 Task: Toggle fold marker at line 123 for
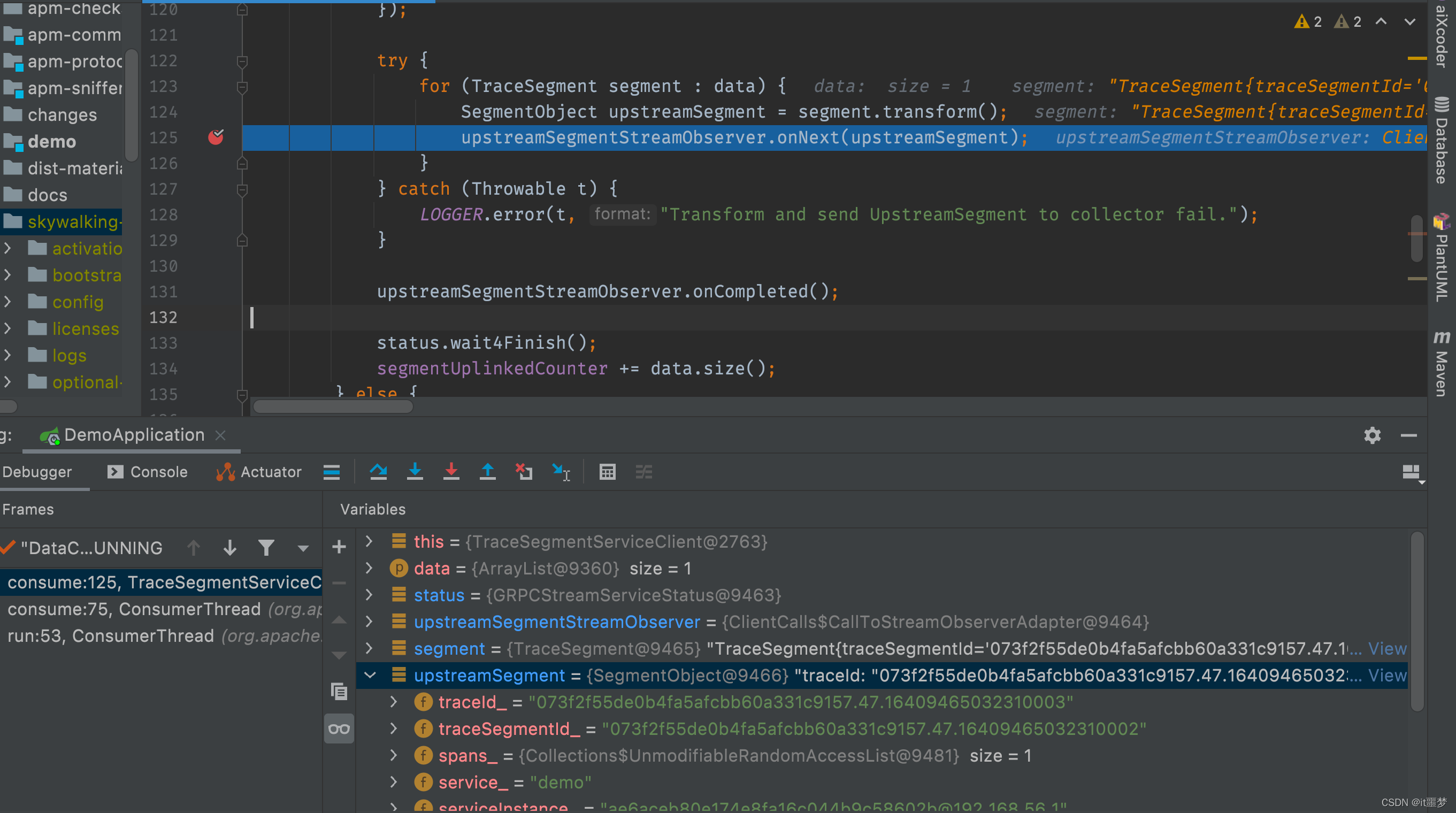click(x=242, y=87)
